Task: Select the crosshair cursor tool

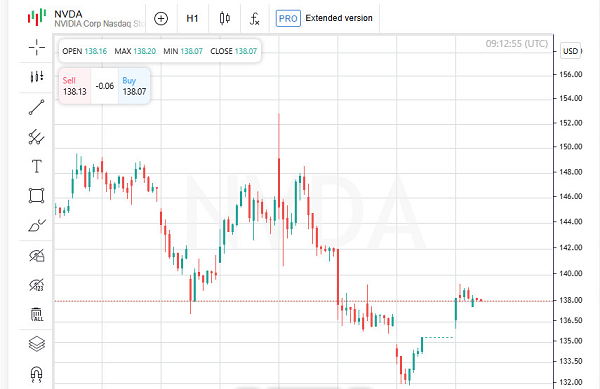Action: (36, 47)
